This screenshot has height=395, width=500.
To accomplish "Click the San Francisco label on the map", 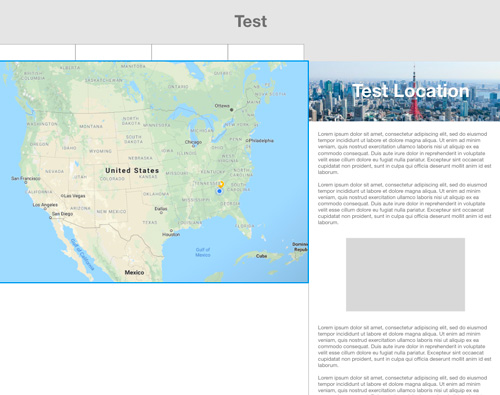I will [26, 178].
